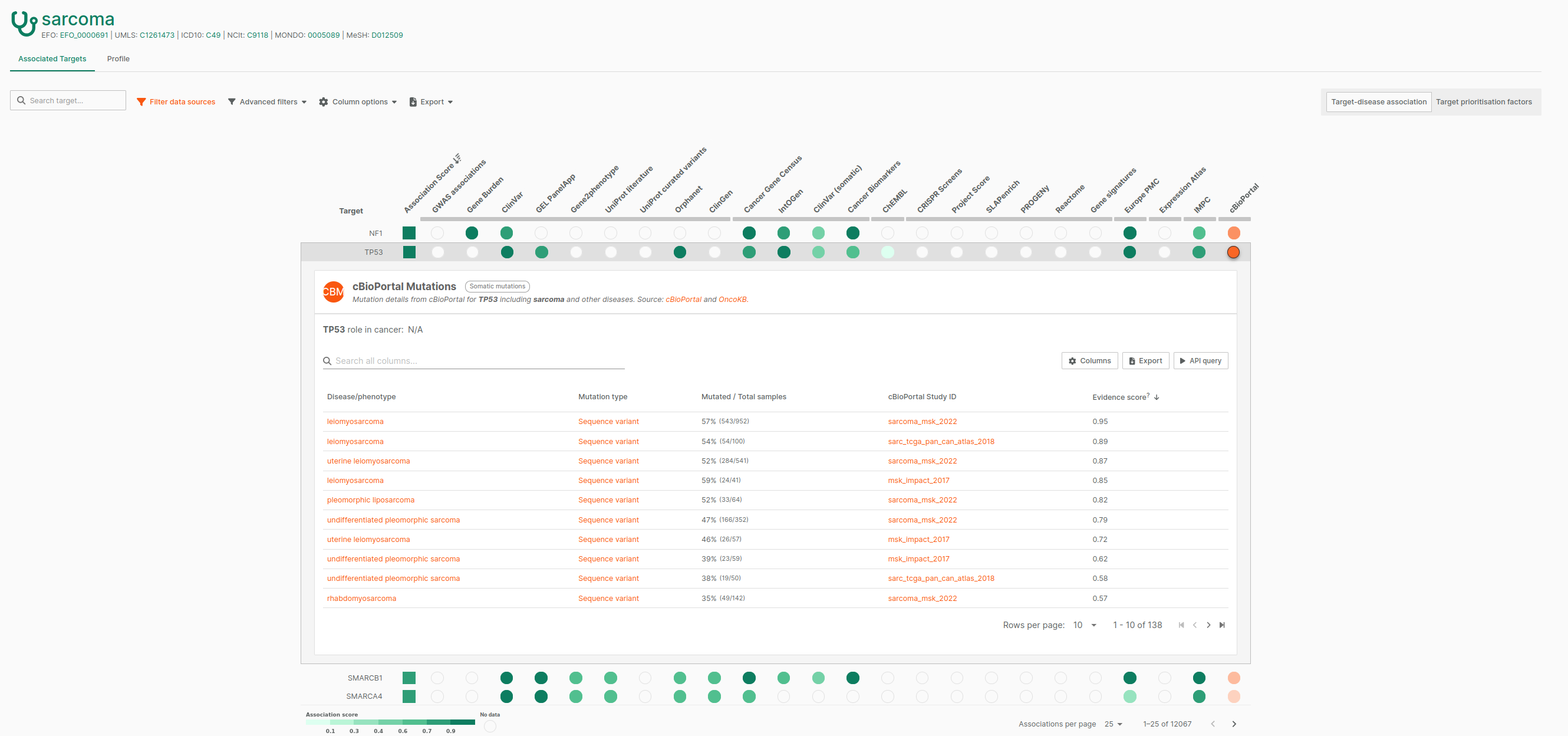
Task: Click the Columns gear button
Action: pos(1089,361)
